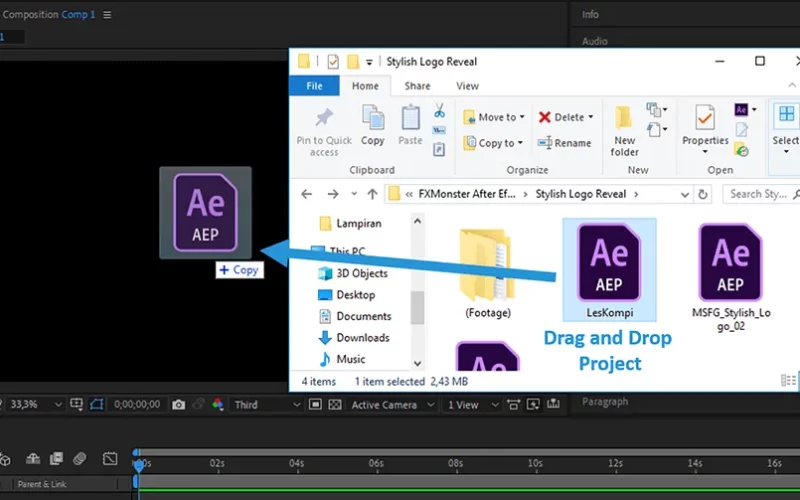The image size is (800, 500).
Task: Open recent locations dropdown arrow
Action: click(x=354, y=194)
